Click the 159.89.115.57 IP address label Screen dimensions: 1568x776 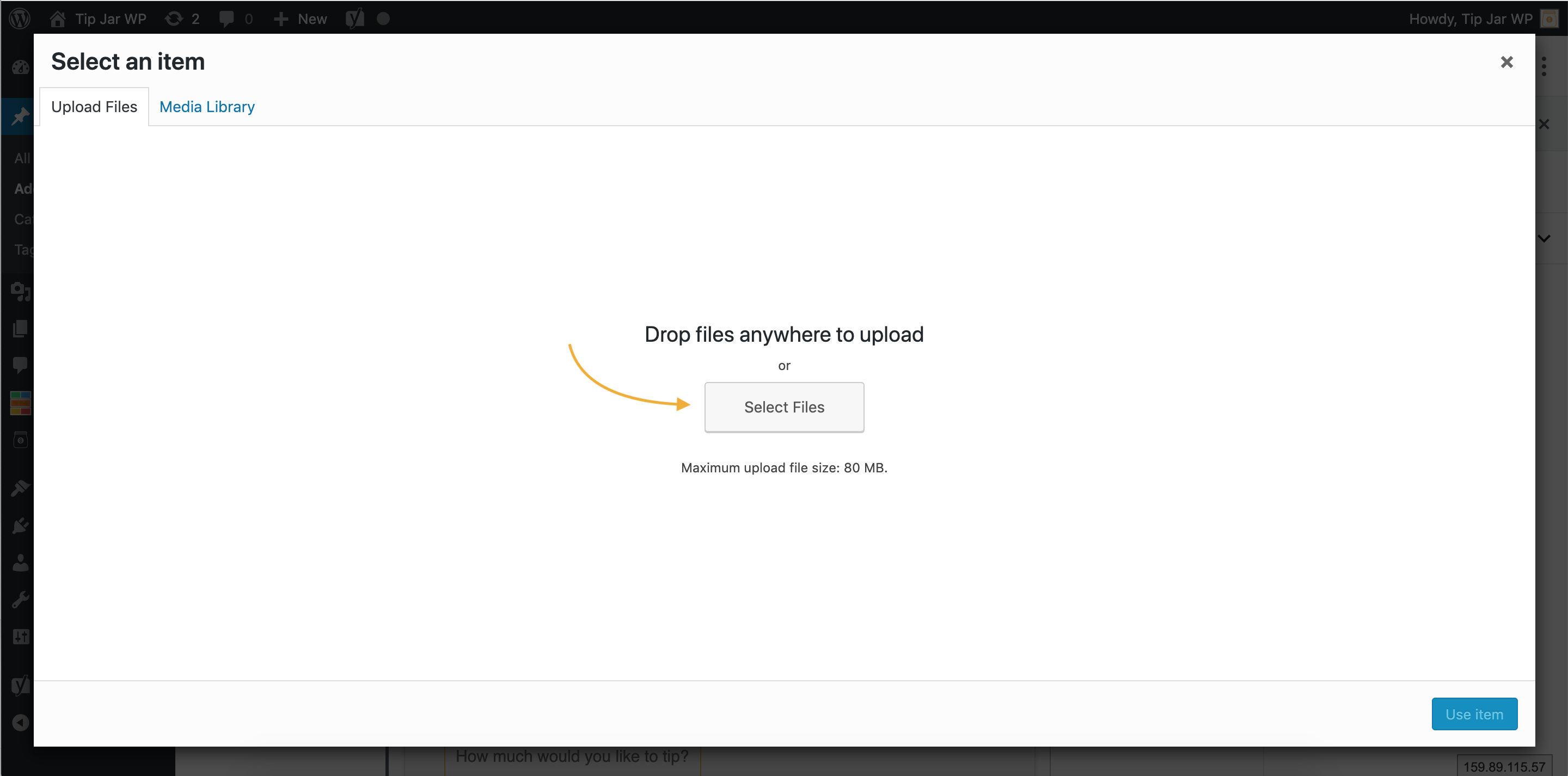1504,766
